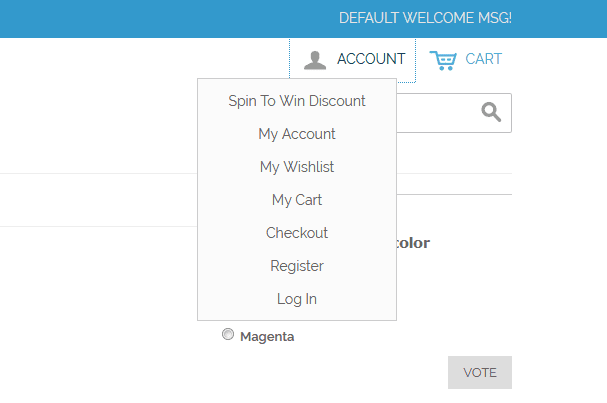Click the Magenta option label

267,337
